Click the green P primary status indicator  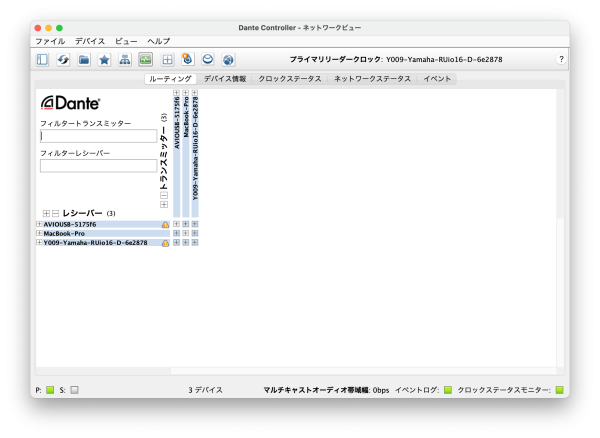coord(50,390)
